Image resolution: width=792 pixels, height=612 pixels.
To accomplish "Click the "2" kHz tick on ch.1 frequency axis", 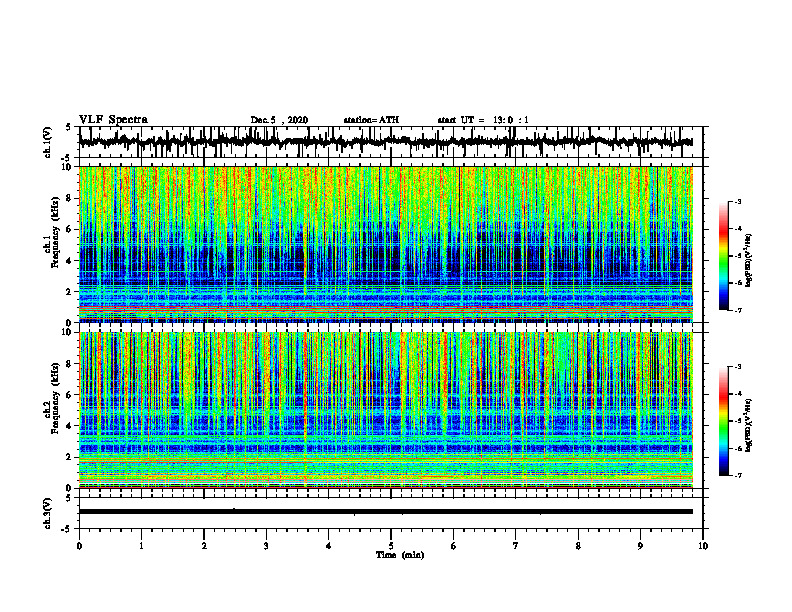I will [x=70, y=291].
